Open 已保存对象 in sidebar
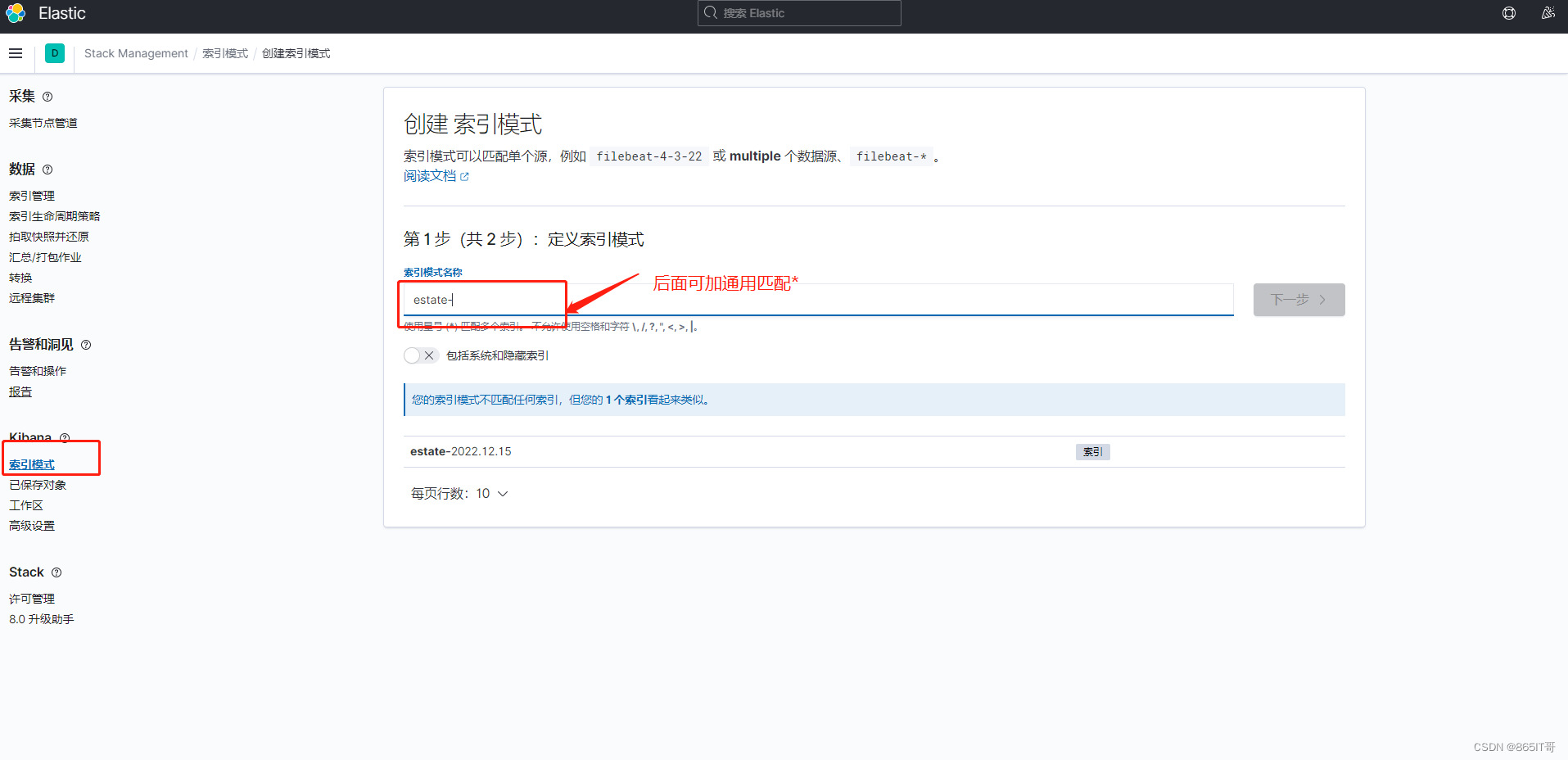 click(38, 485)
